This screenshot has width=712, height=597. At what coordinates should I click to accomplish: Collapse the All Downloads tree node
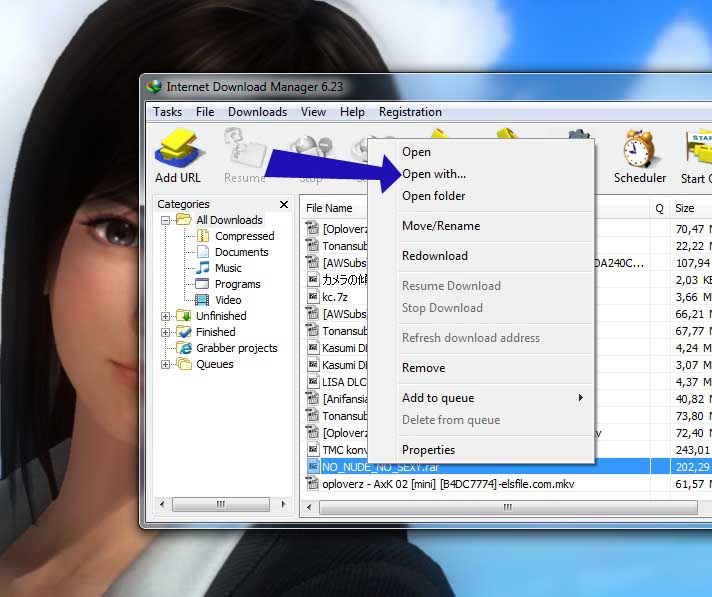166,221
